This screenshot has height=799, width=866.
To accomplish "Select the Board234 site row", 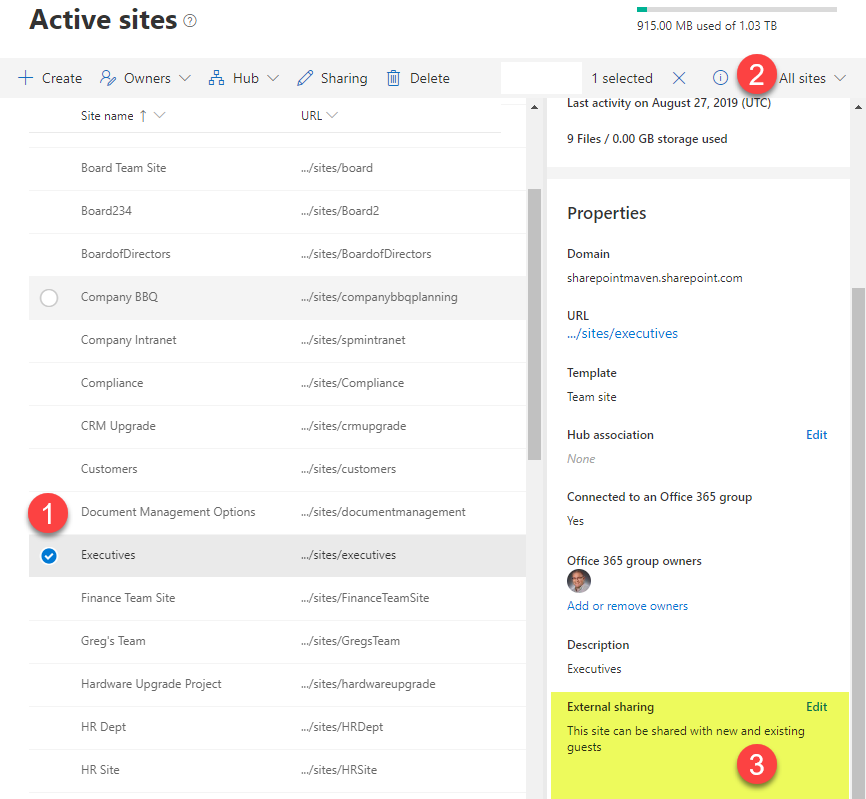I will pos(277,211).
